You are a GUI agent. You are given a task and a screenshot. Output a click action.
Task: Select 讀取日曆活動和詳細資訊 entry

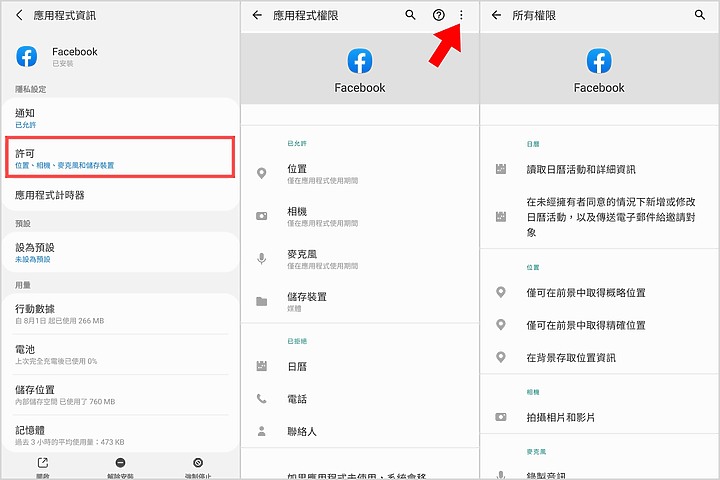[599, 169]
